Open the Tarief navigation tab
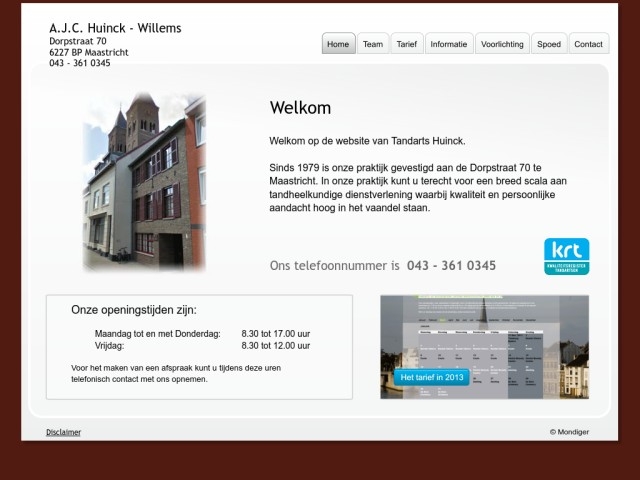This screenshot has height=480, width=640. pos(406,44)
